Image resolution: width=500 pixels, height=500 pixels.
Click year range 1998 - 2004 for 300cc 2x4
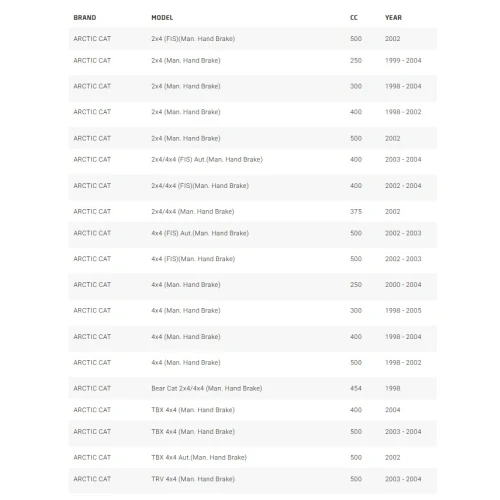pos(403,86)
